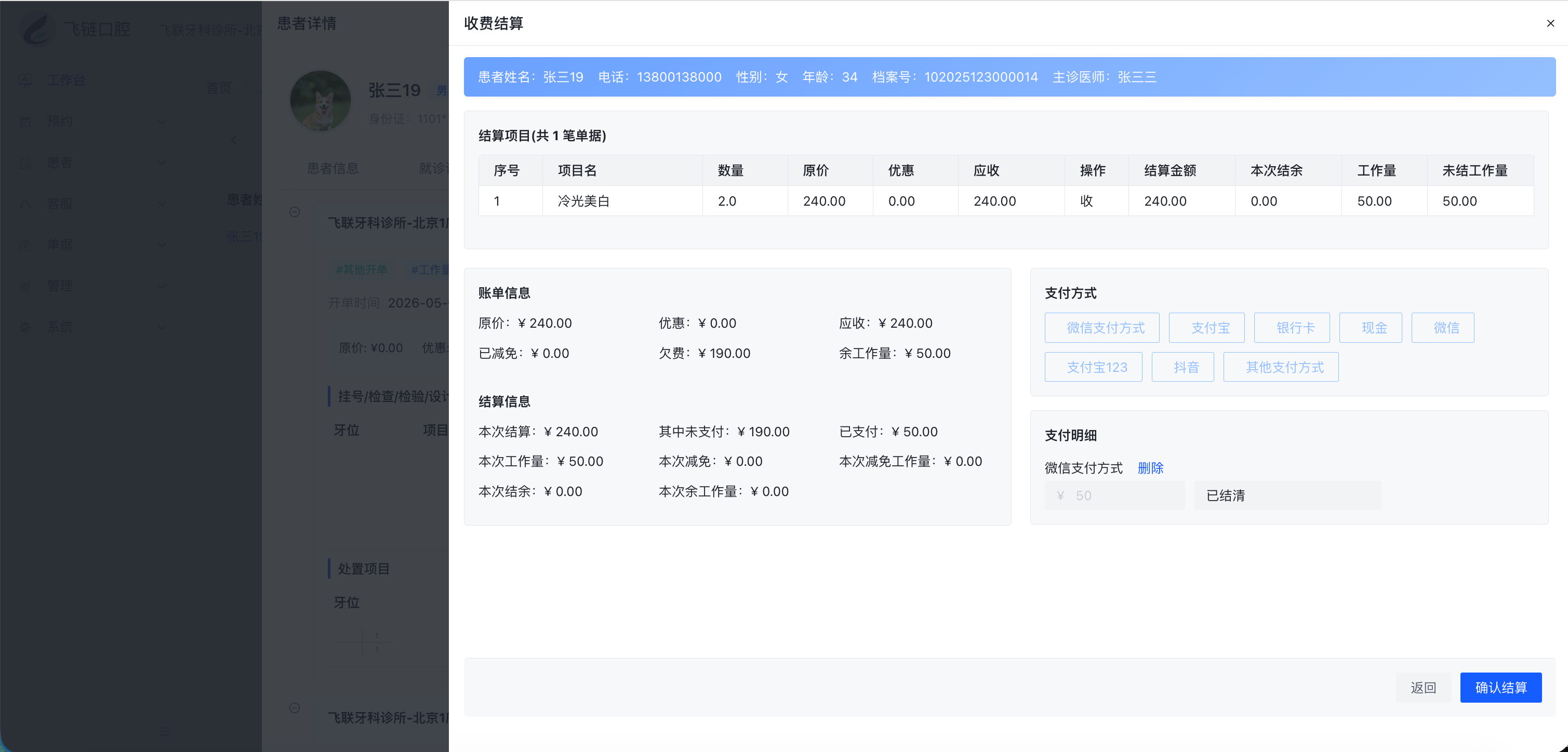The width and height of the screenshot is (1568, 752).
Task: Click 欠费 ¥ 190.00 value
Action: coord(705,353)
